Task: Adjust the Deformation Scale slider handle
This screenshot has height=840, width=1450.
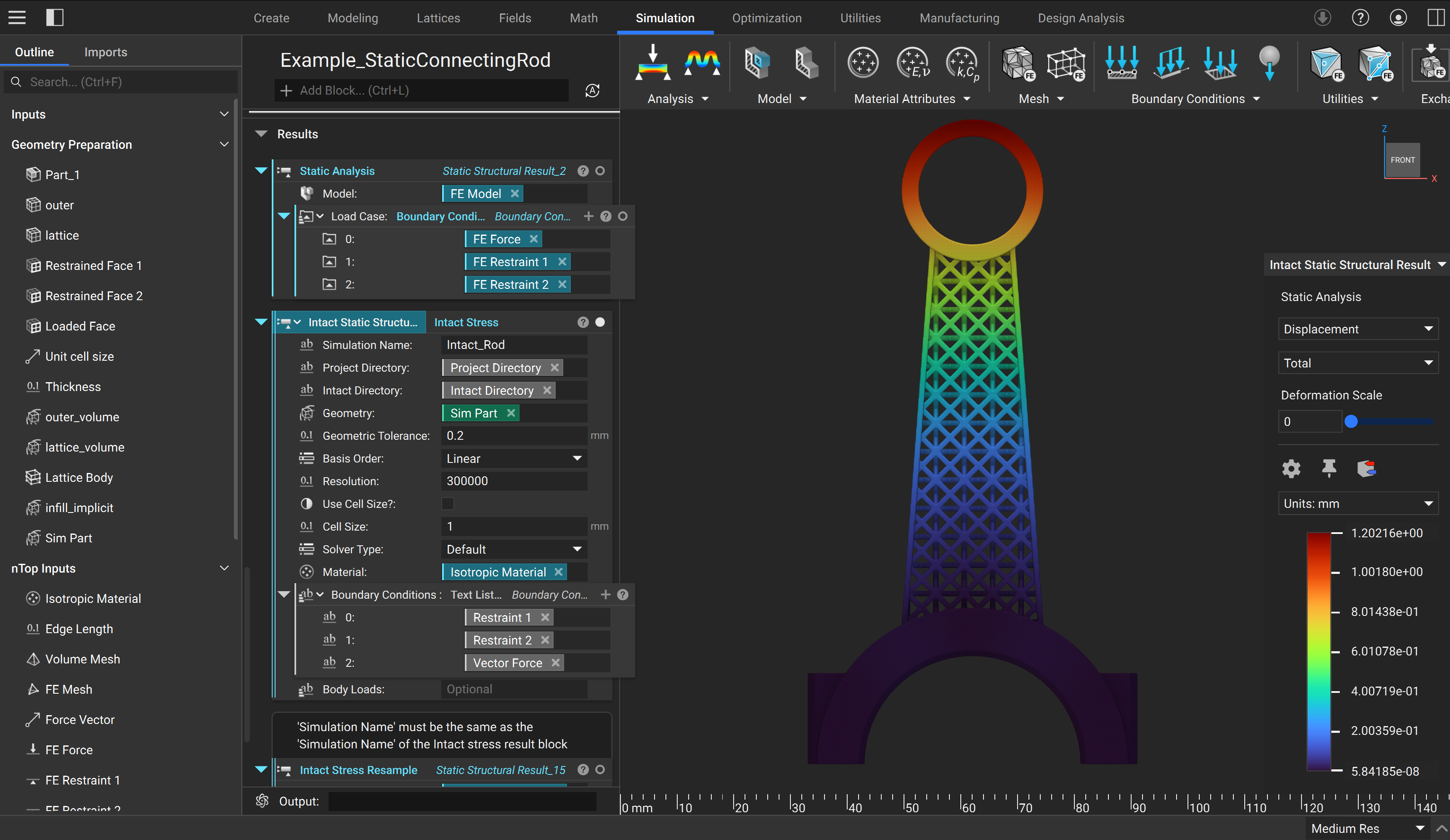Action: pos(1351,421)
